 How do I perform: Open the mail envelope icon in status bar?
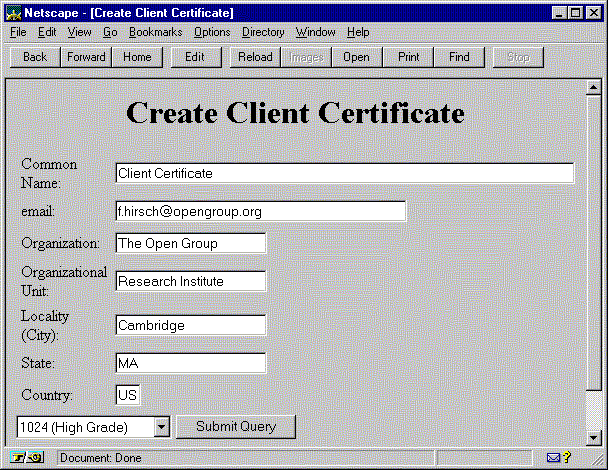click(x=553, y=458)
